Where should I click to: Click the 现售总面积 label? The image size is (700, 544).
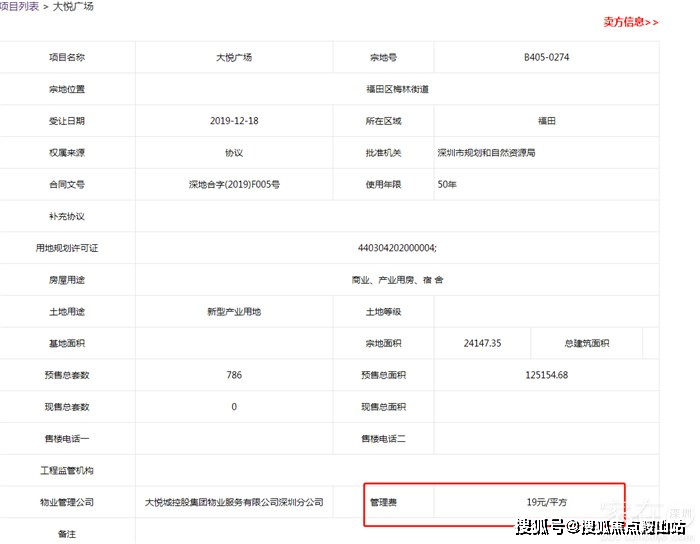[x=383, y=407]
